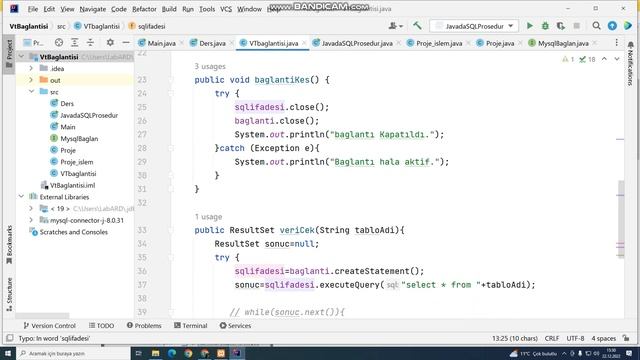Viewport: 640px width, 360px height.
Task: Open the Refactor menu
Action: click(144, 9)
